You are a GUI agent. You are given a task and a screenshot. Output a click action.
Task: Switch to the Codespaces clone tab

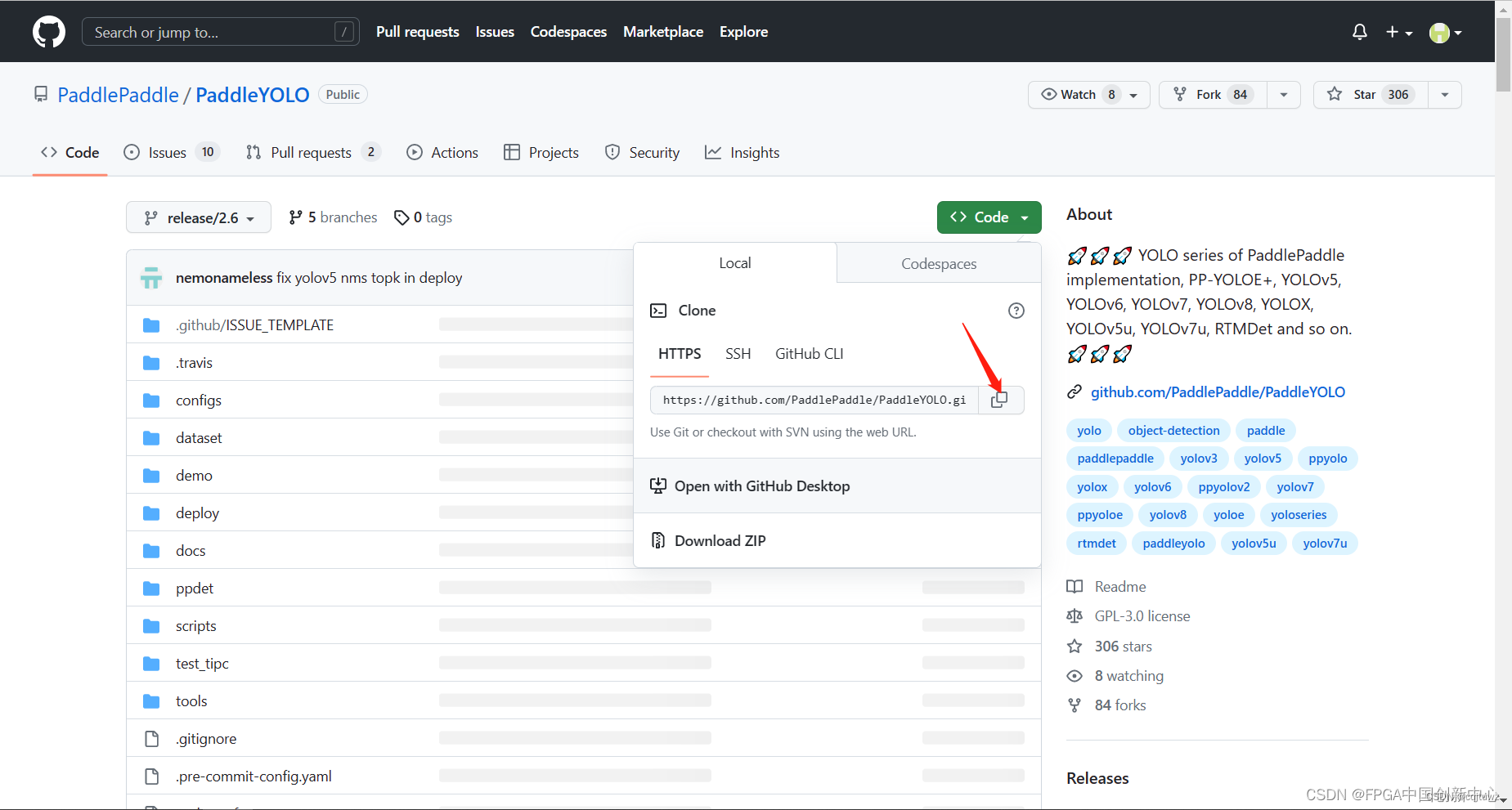(x=939, y=263)
